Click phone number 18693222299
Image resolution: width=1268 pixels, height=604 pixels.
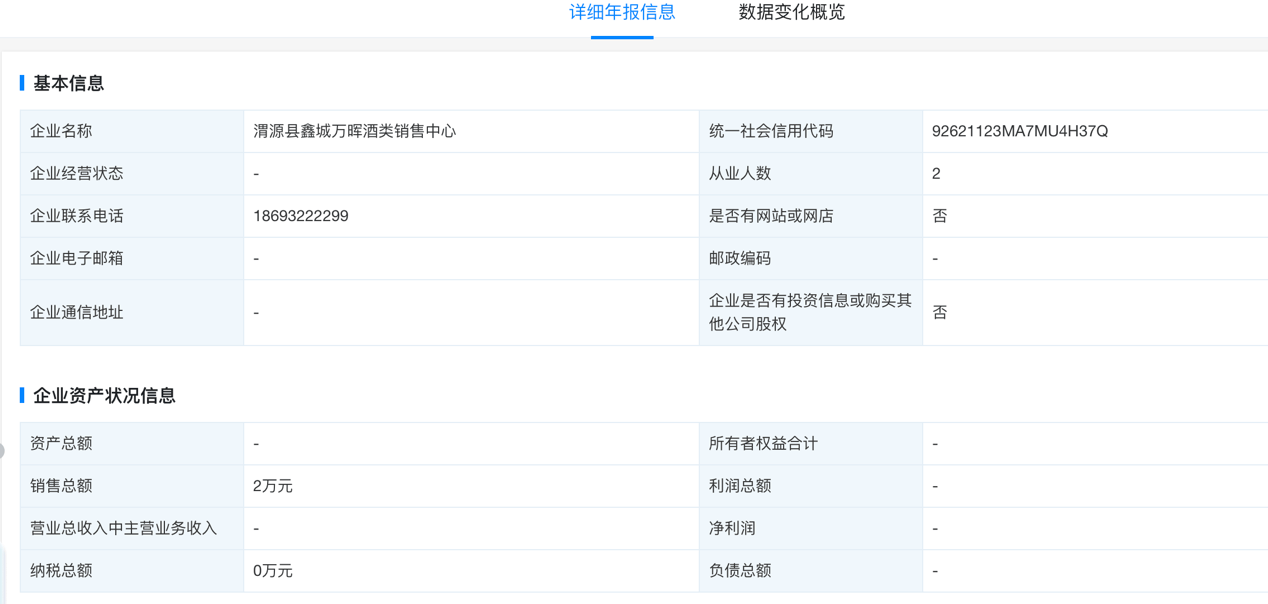(301, 216)
